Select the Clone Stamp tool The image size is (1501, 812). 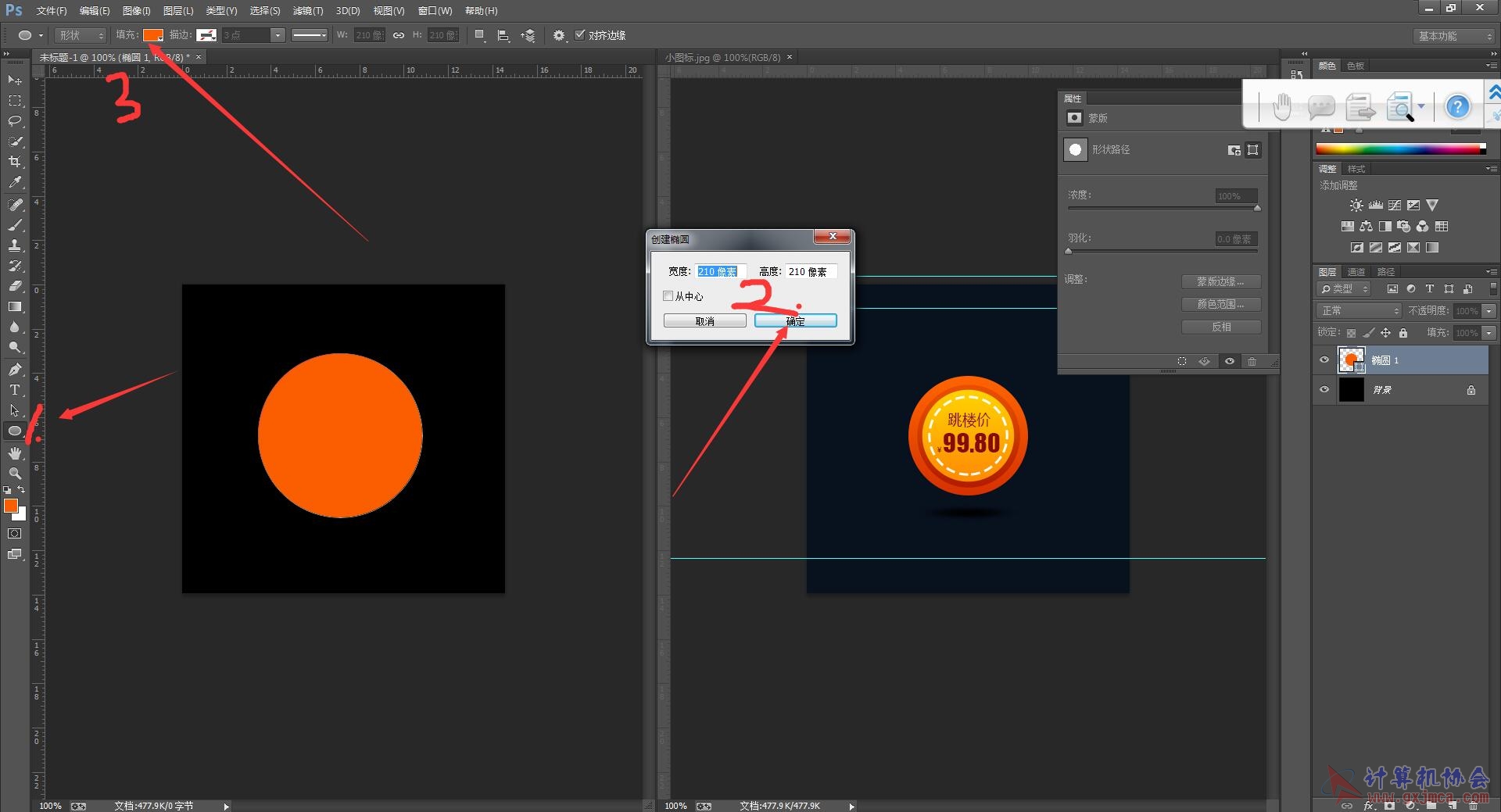(15, 245)
